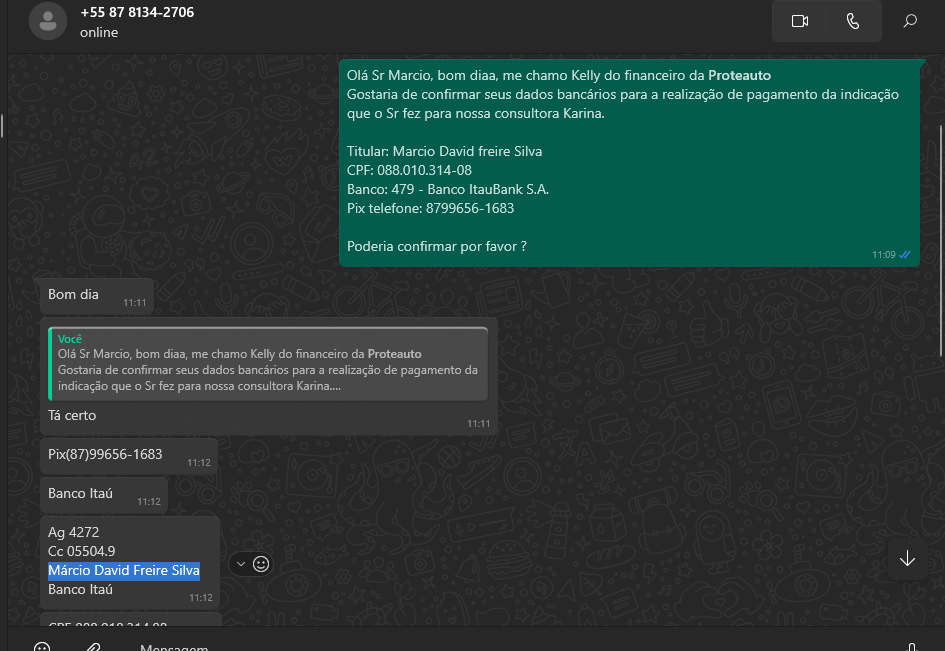Expand message options chevron next to the emoji
The width and height of the screenshot is (945, 651).
(240, 564)
